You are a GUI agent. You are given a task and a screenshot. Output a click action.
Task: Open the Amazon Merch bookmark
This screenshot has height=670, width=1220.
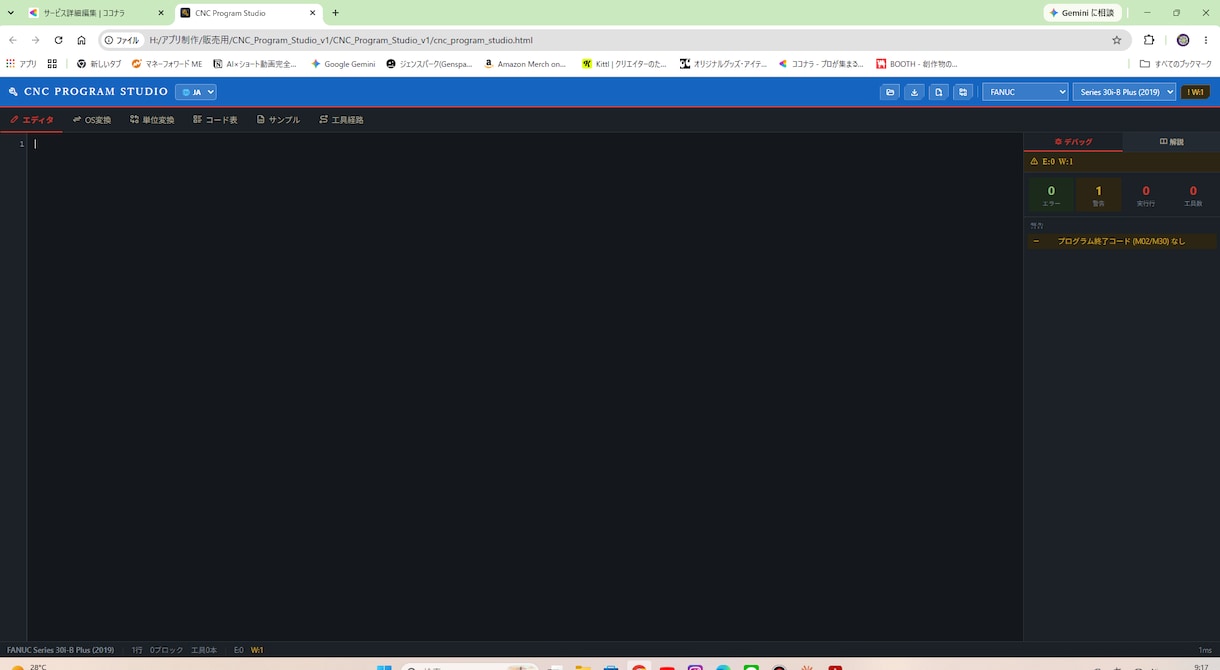click(x=525, y=64)
